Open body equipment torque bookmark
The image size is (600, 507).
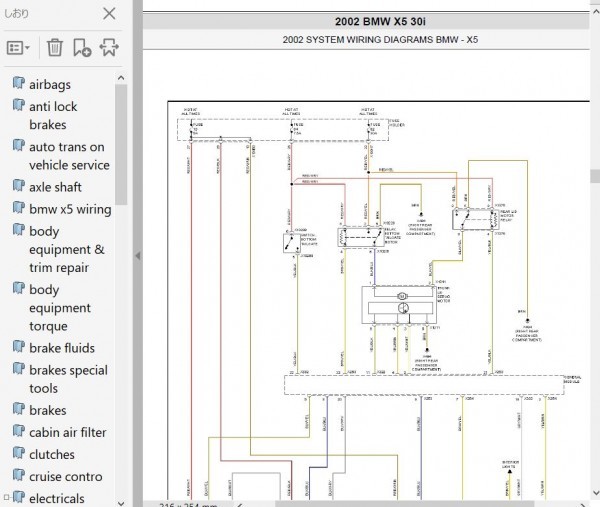click(x=60, y=308)
